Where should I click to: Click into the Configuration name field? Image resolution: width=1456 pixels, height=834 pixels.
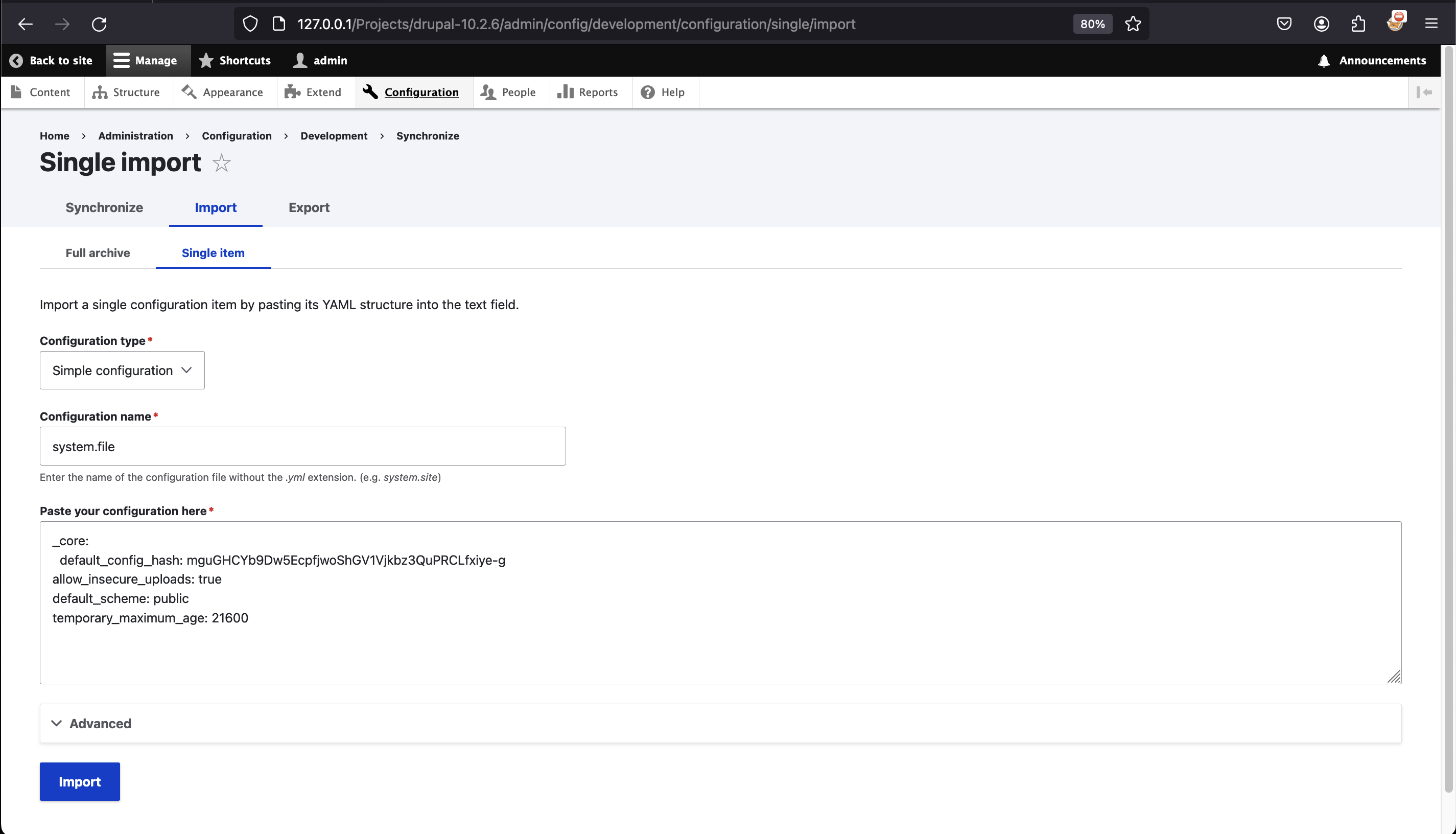tap(302, 446)
